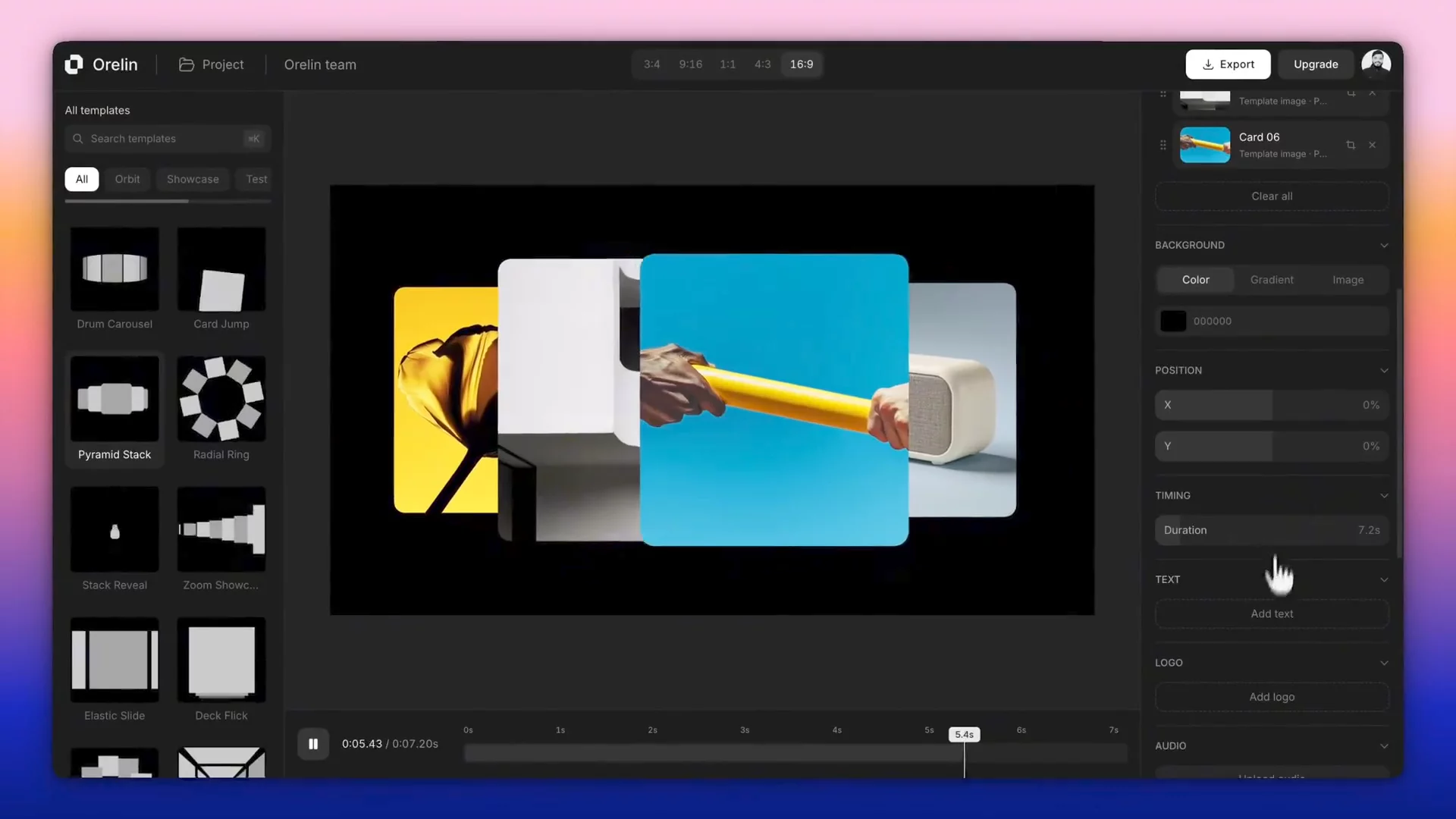This screenshot has height=819, width=1456.
Task: Switch background type to Gradient
Action: (1272, 280)
